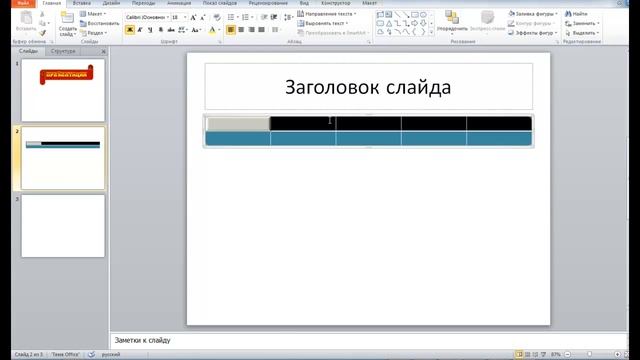Click the Cut scissors icon
This screenshot has width=640, height=360.
pyautogui.click(x=42, y=14)
